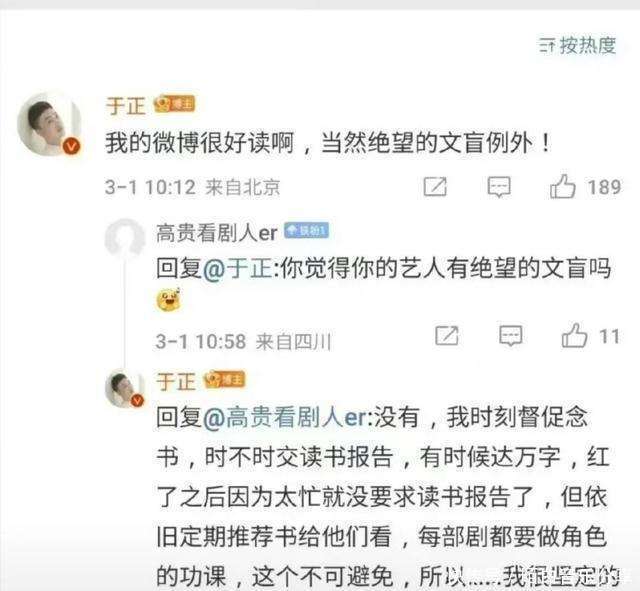This screenshot has width=640, height=591.
Task: Open 于正 username at top comment
Action: (126, 106)
